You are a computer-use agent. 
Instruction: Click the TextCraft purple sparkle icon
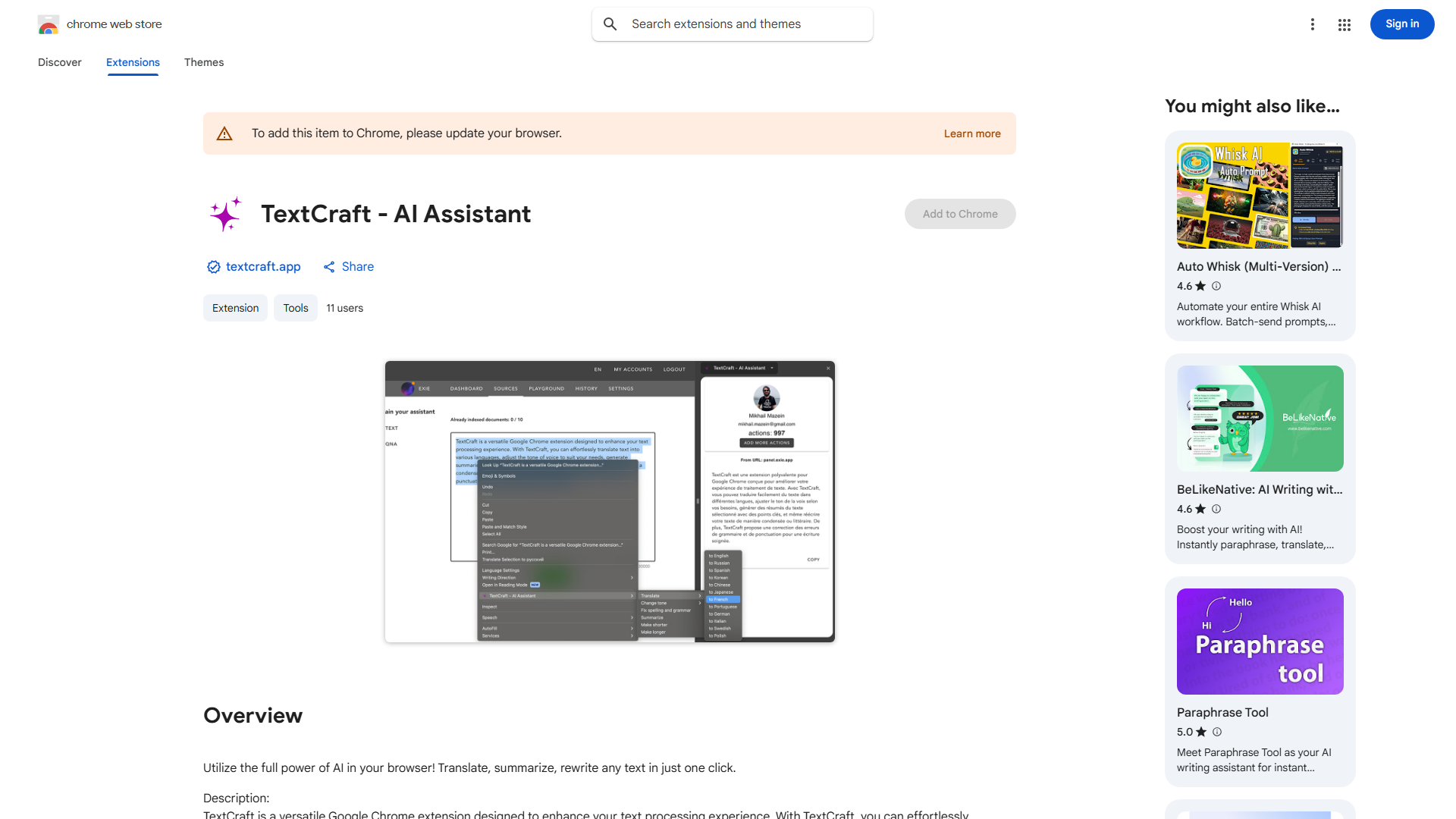coord(225,215)
